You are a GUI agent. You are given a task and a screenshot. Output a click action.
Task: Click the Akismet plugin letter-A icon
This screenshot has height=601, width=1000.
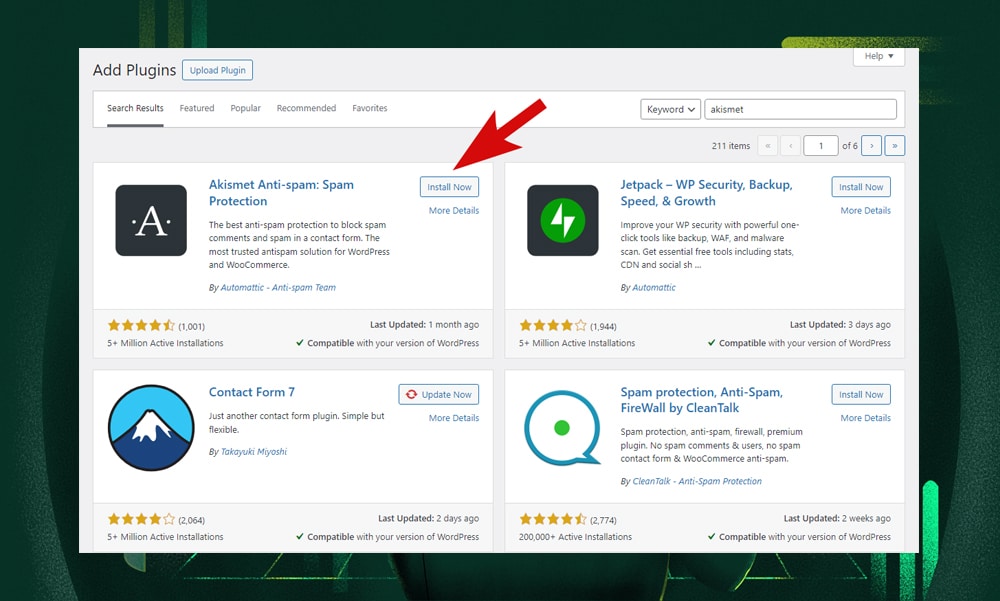click(x=151, y=221)
